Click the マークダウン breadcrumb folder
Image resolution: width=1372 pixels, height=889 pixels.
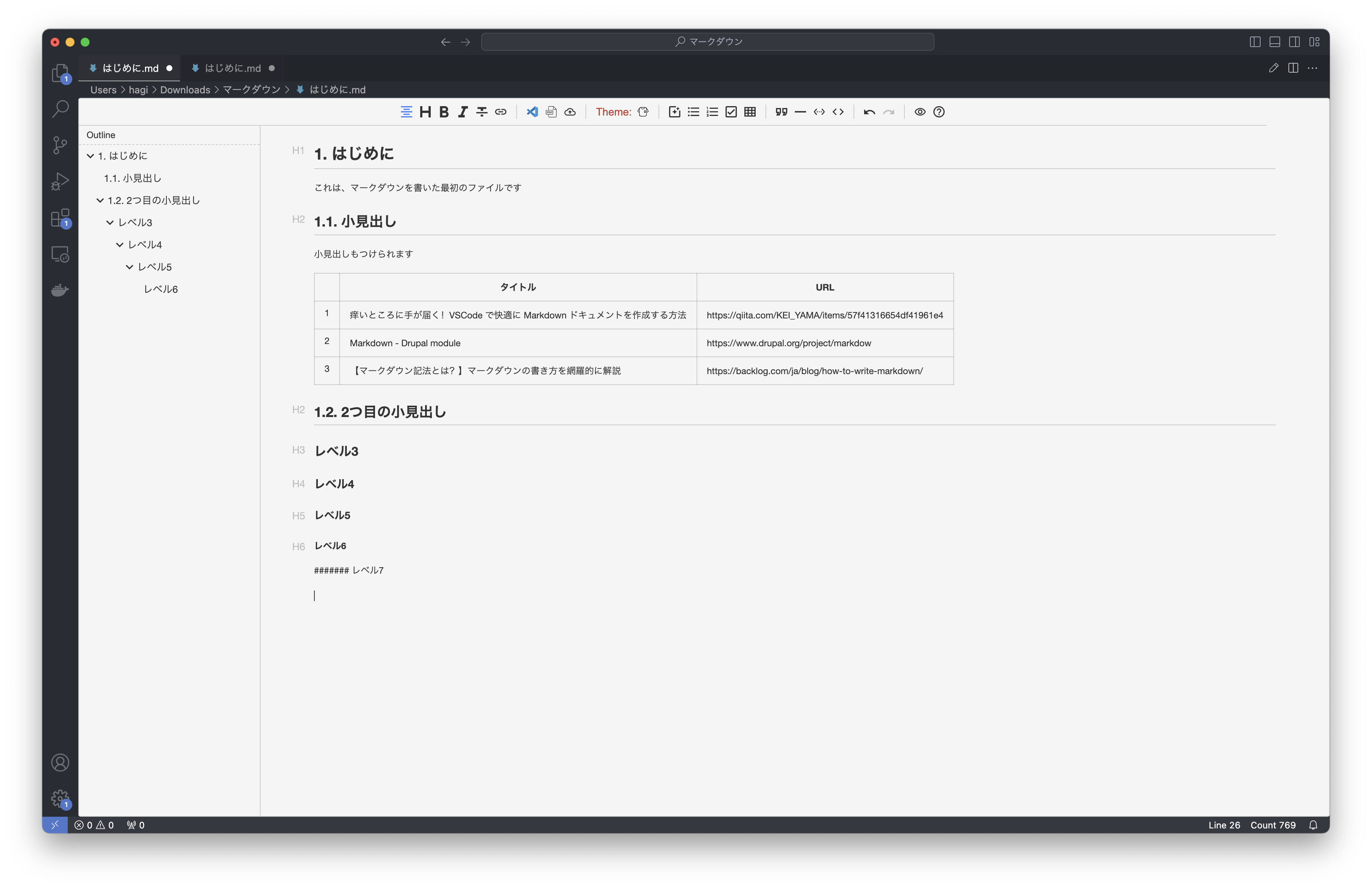pos(252,90)
